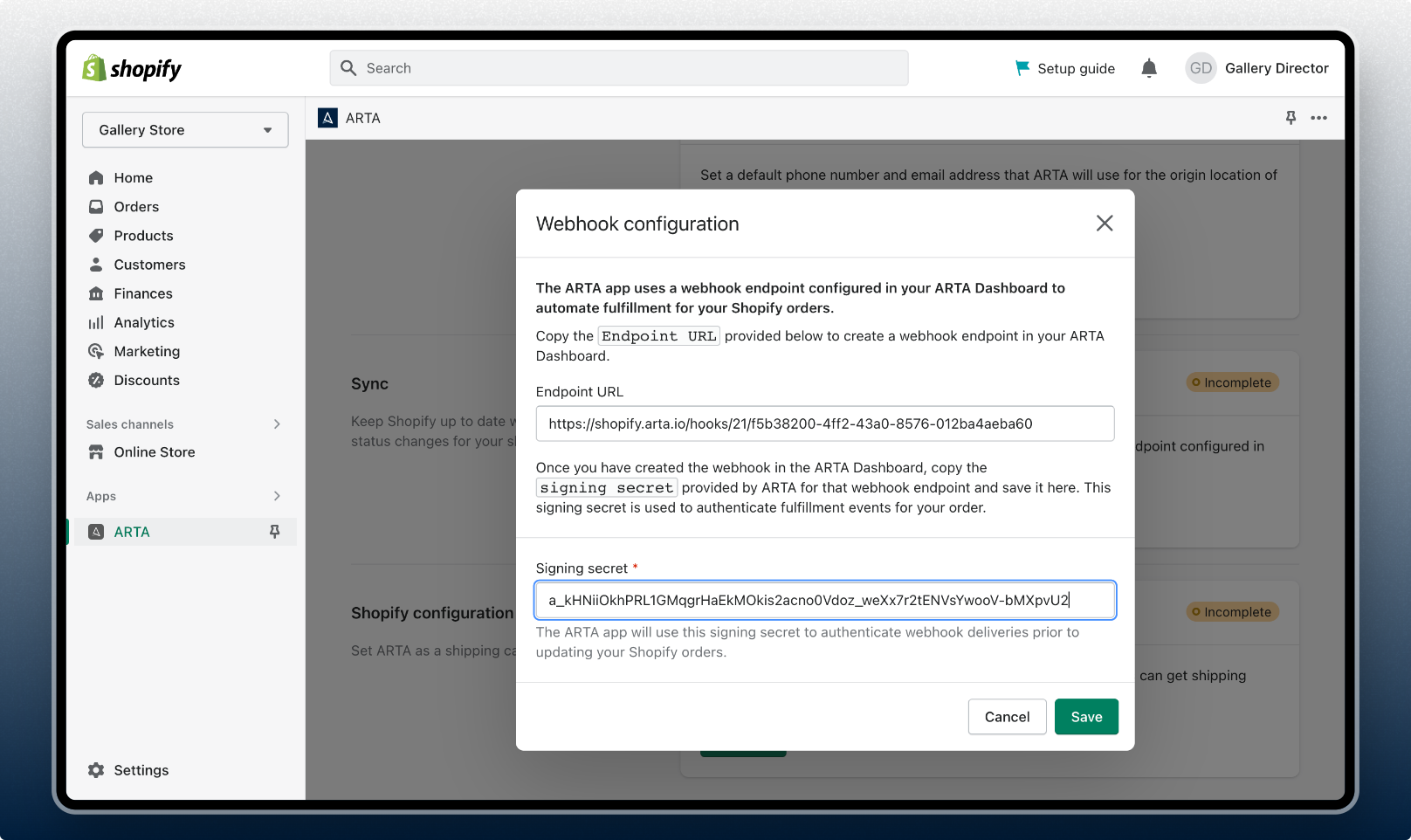Open Analytics from the sidebar

(96, 322)
